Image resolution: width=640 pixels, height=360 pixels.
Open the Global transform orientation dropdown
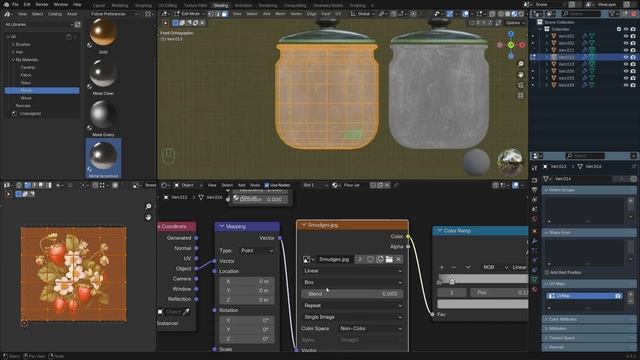click(x=363, y=14)
